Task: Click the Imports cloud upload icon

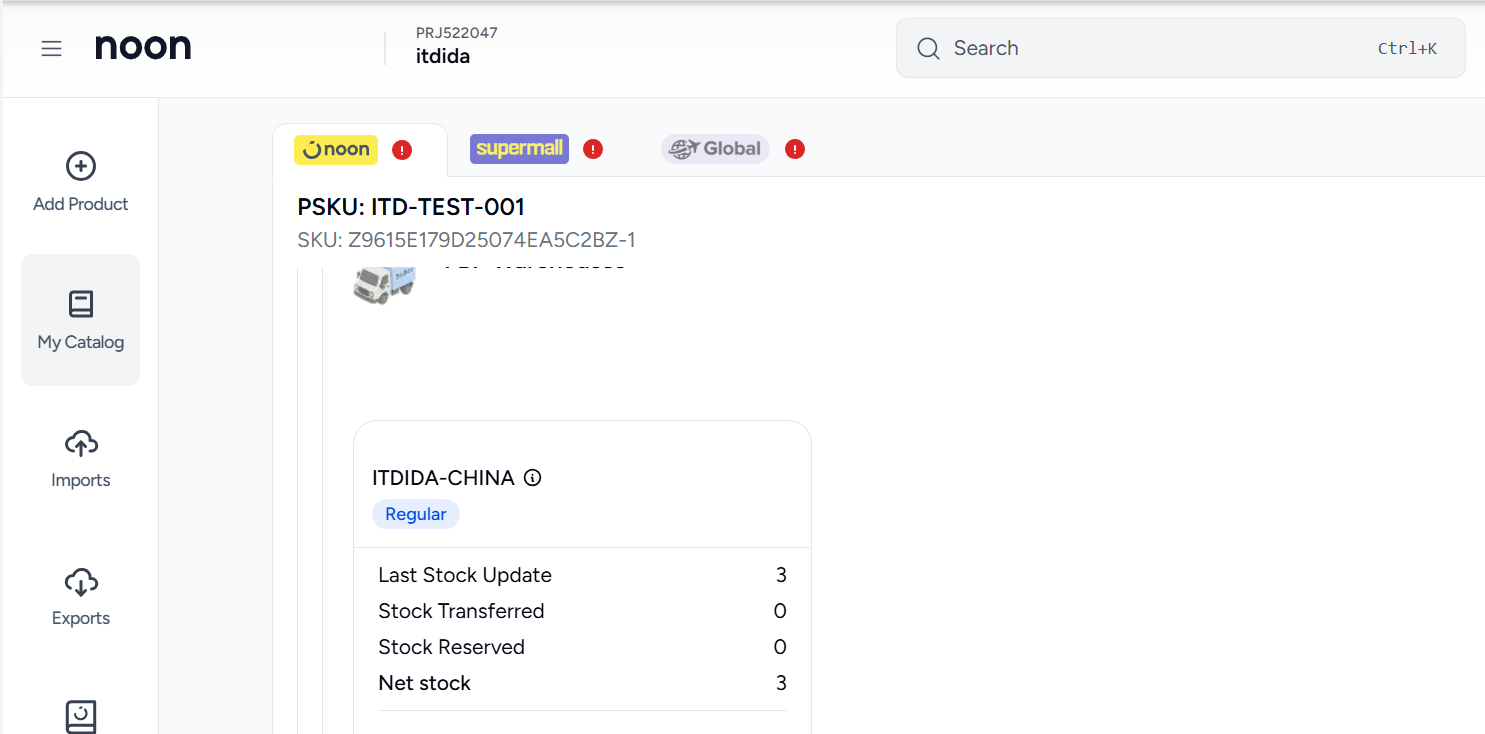Action: tap(80, 443)
